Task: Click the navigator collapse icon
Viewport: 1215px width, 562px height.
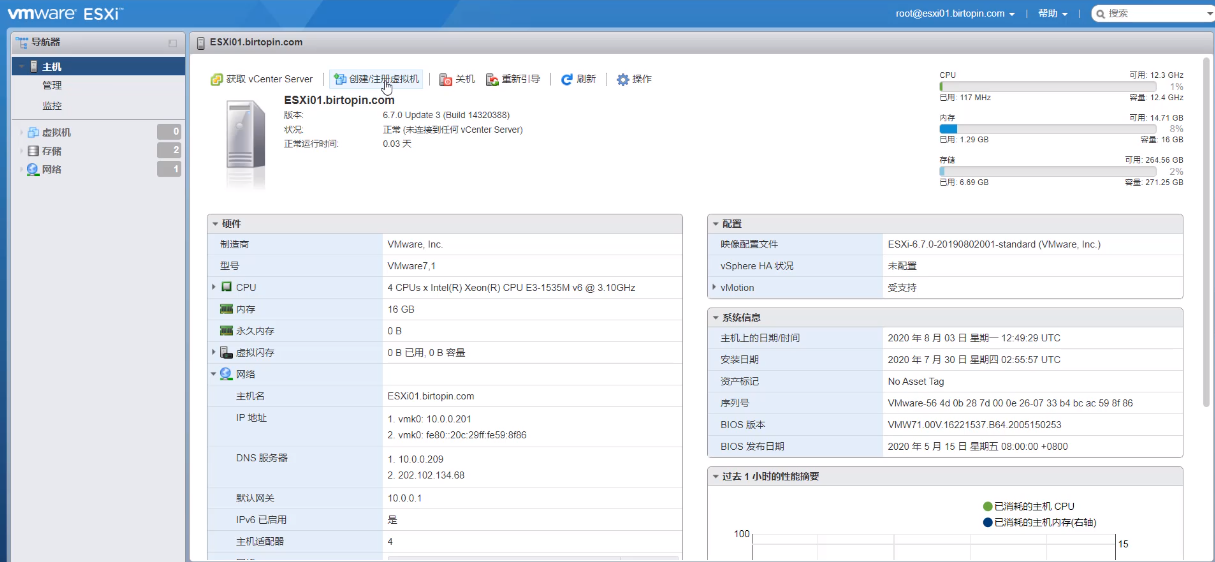Action: pyautogui.click(x=173, y=43)
